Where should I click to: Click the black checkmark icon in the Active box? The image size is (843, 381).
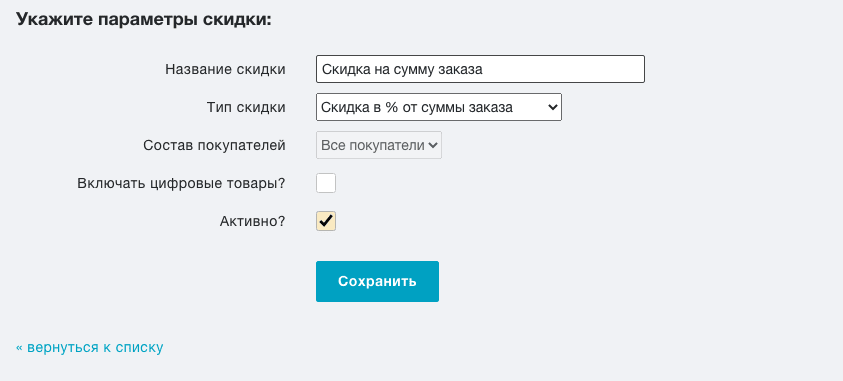tap(326, 221)
